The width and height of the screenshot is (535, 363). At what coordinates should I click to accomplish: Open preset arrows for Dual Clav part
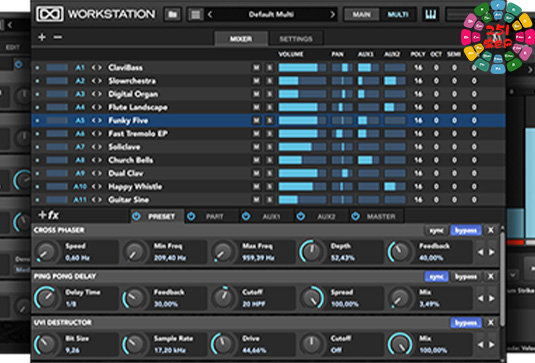97,173
